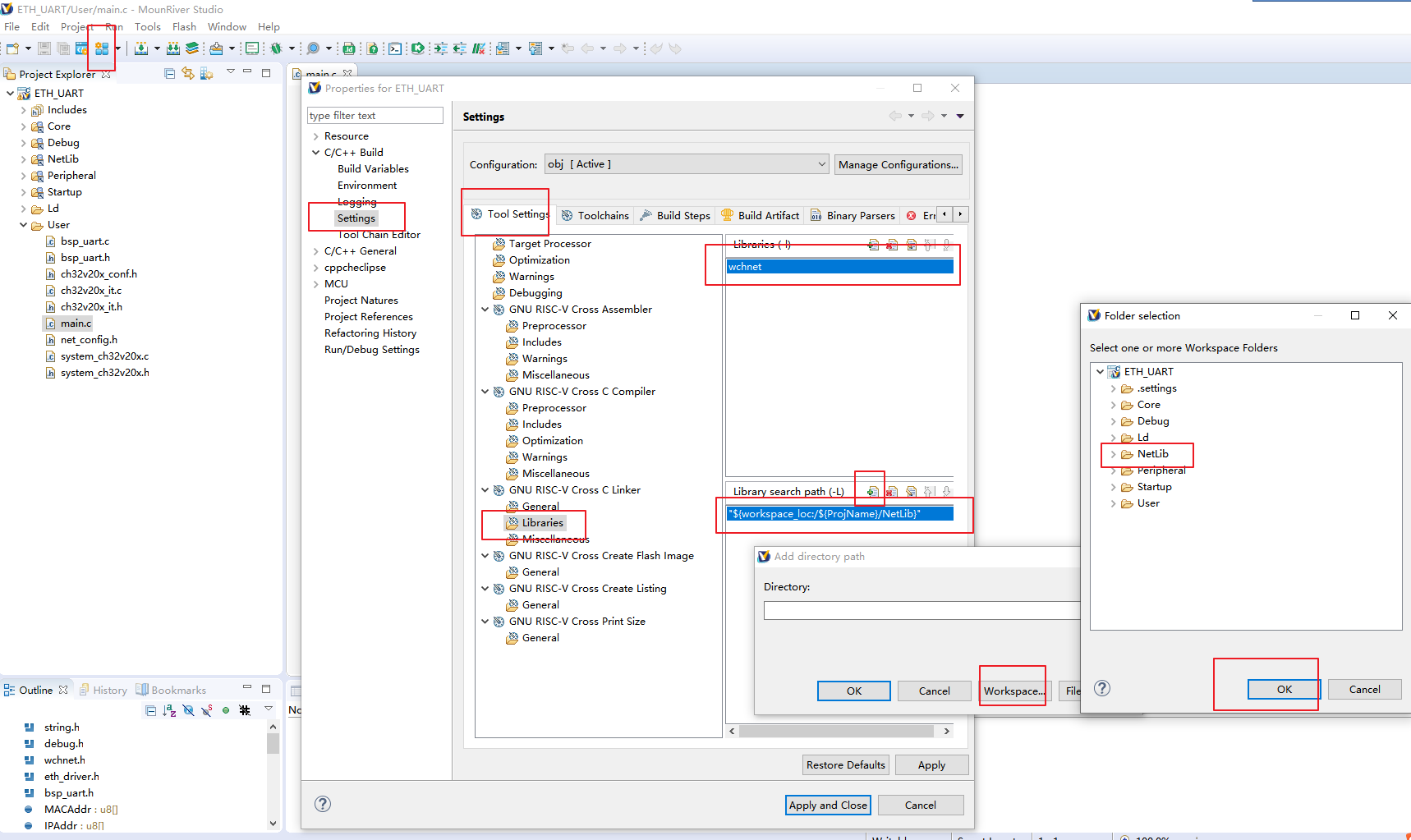This screenshot has height=840, width=1411.
Task: Click Sort alphabetically in Outline view
Action: click(169, 710)
